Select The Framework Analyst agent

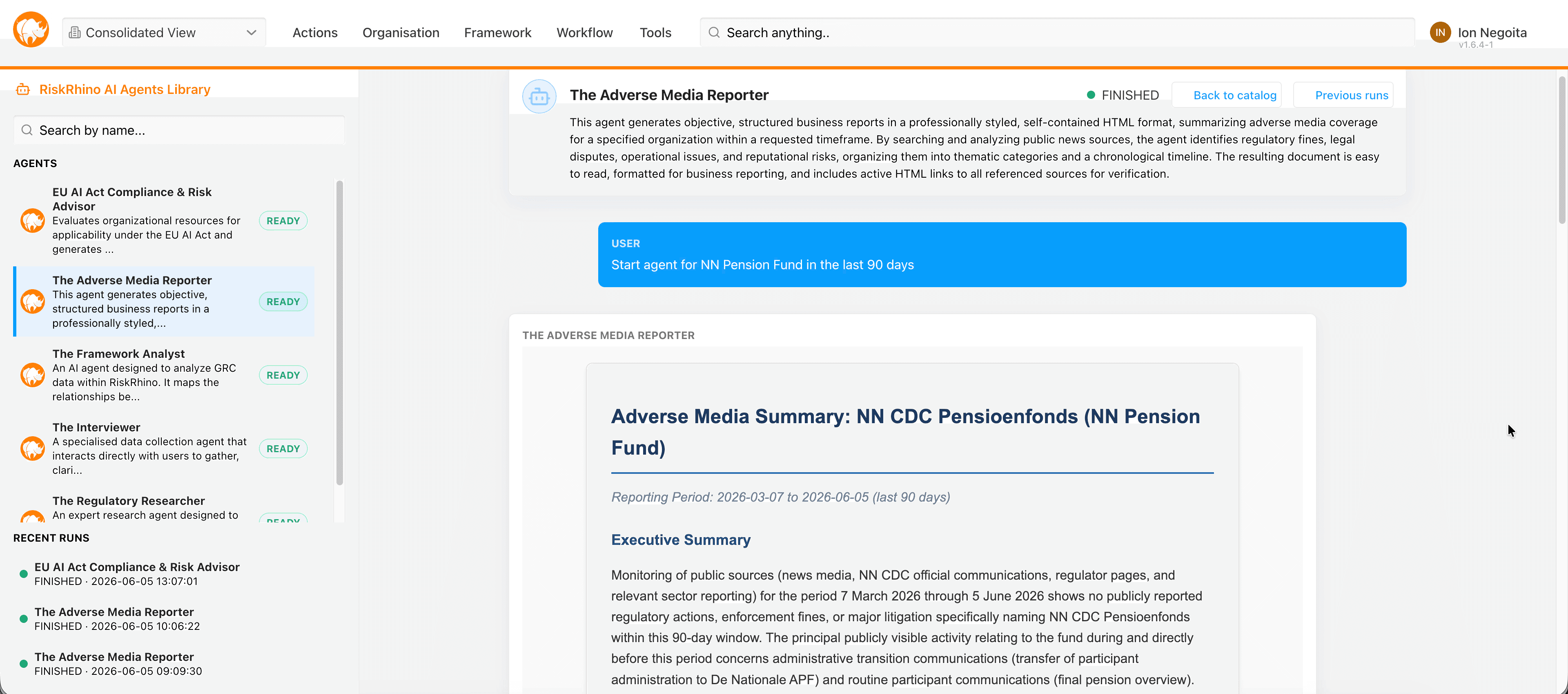pyautogui.click(x=164, y=375)
